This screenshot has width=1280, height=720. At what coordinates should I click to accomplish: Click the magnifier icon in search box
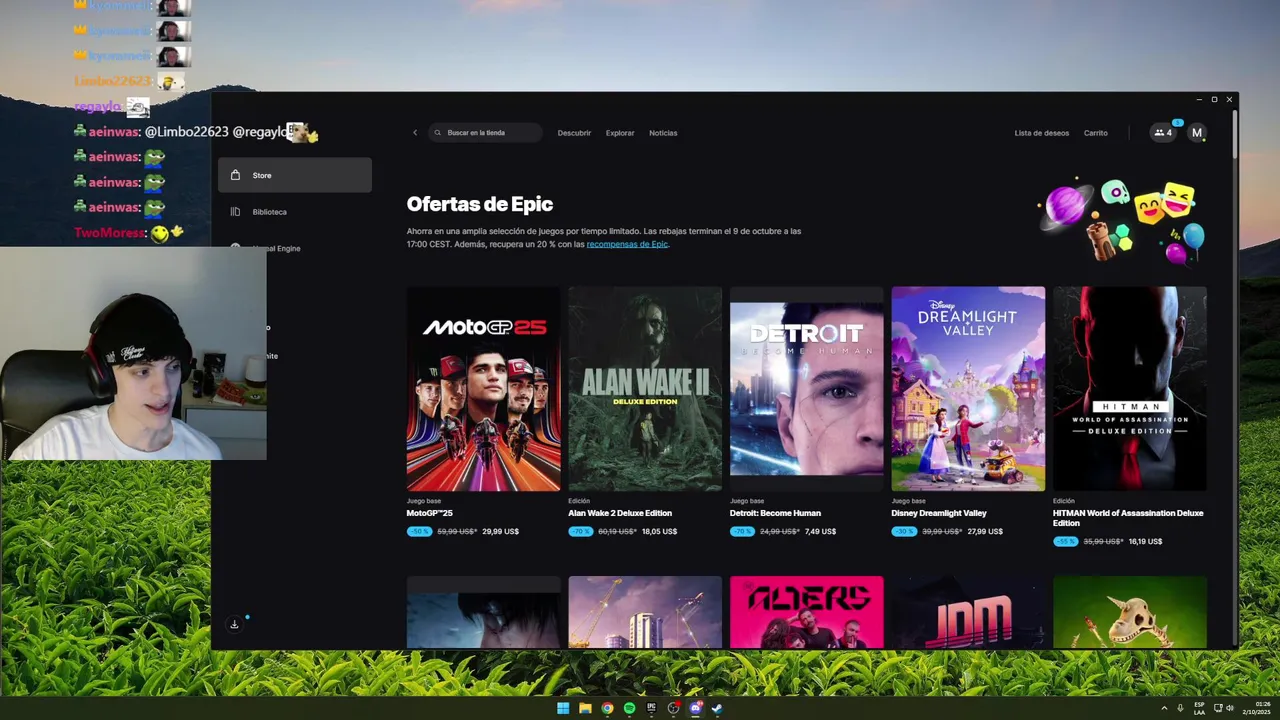pos(438,133)
